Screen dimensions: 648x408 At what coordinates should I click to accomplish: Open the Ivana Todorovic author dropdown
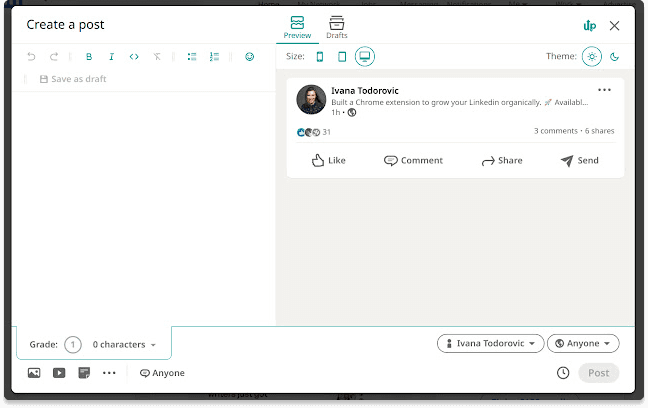point(491,344)
